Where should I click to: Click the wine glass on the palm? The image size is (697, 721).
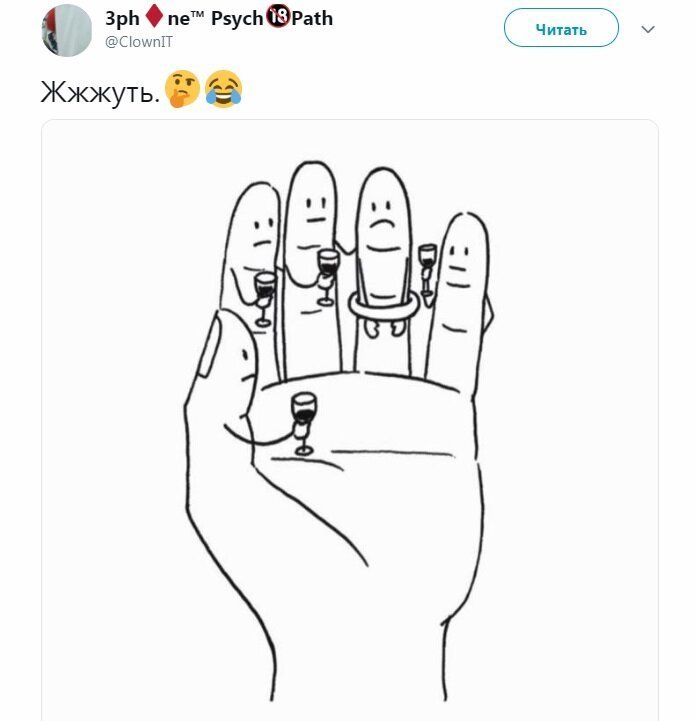pyautogui.click(x=303, y=423)
